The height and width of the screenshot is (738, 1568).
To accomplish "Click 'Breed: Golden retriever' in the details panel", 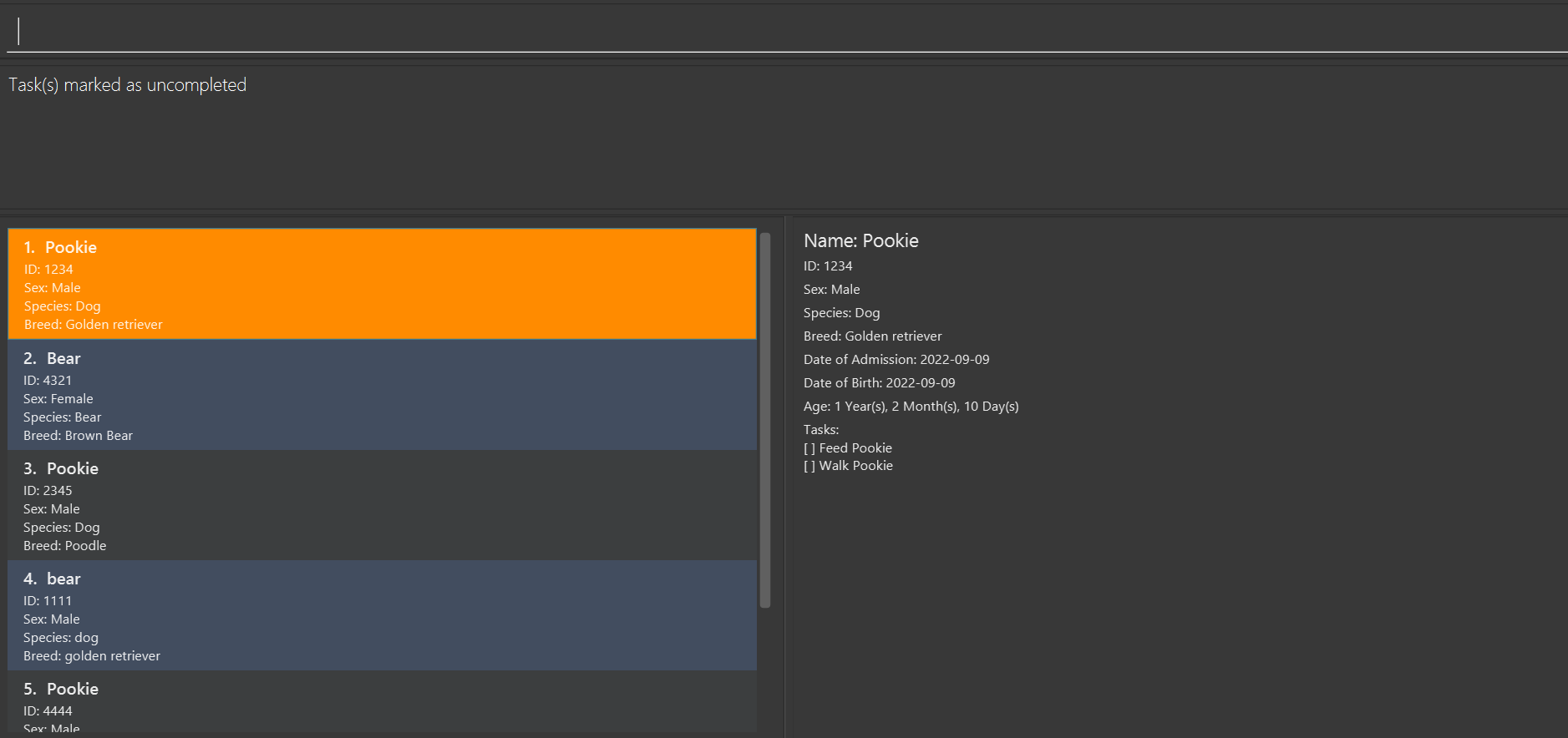I will point(872,336).
